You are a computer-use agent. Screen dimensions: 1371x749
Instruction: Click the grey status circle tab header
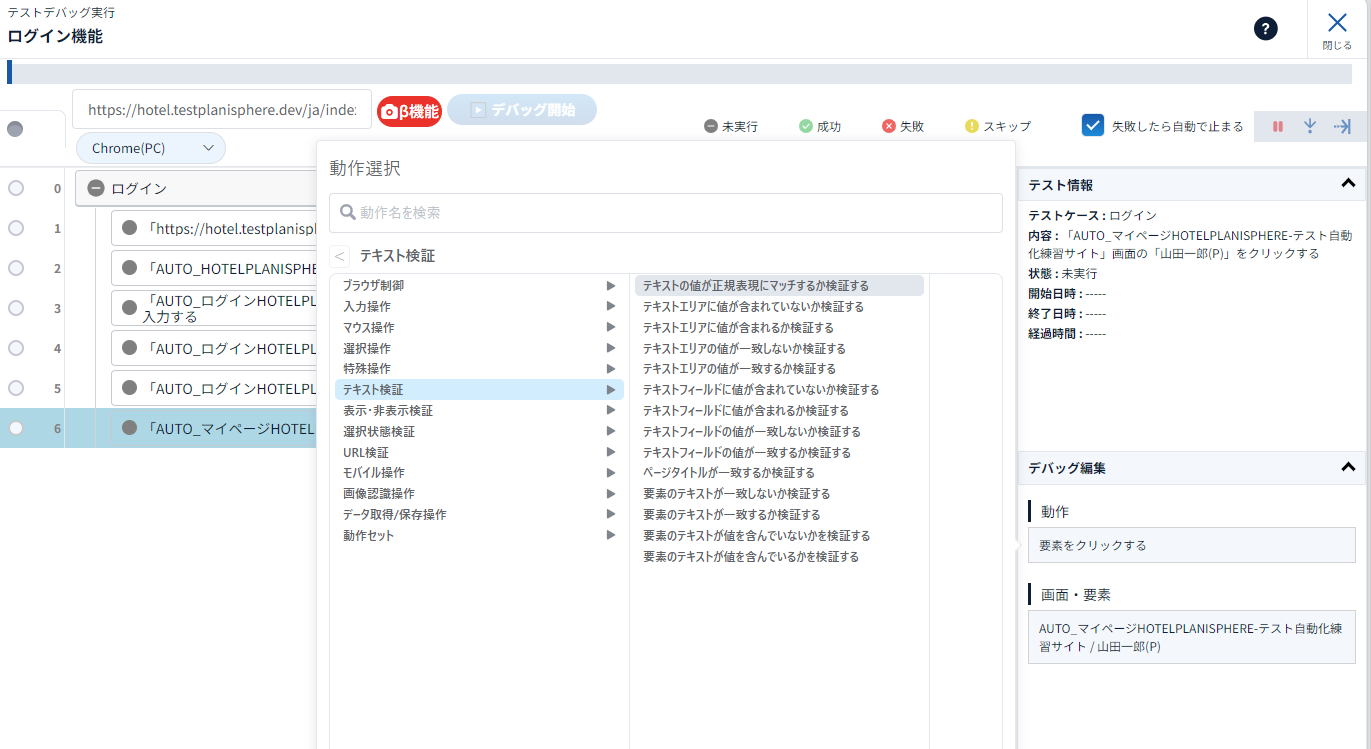click(x=16, y=129)
